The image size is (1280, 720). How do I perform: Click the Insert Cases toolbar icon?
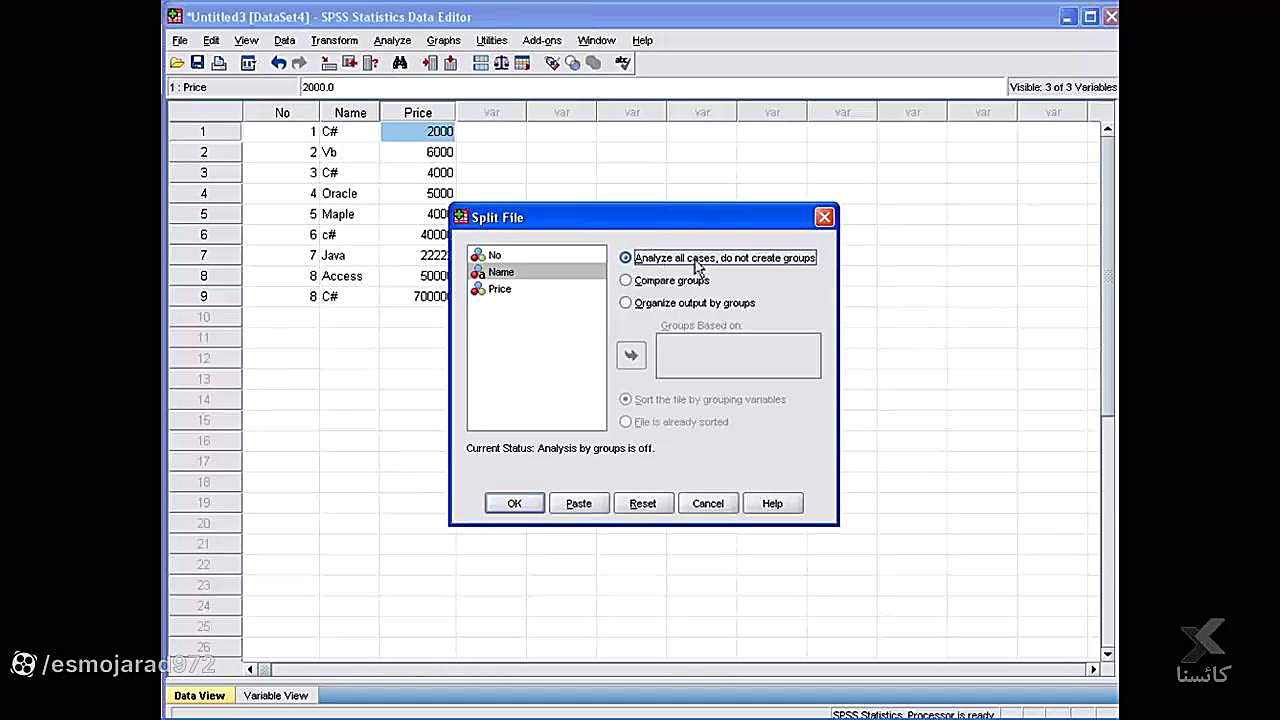point(430,63)
